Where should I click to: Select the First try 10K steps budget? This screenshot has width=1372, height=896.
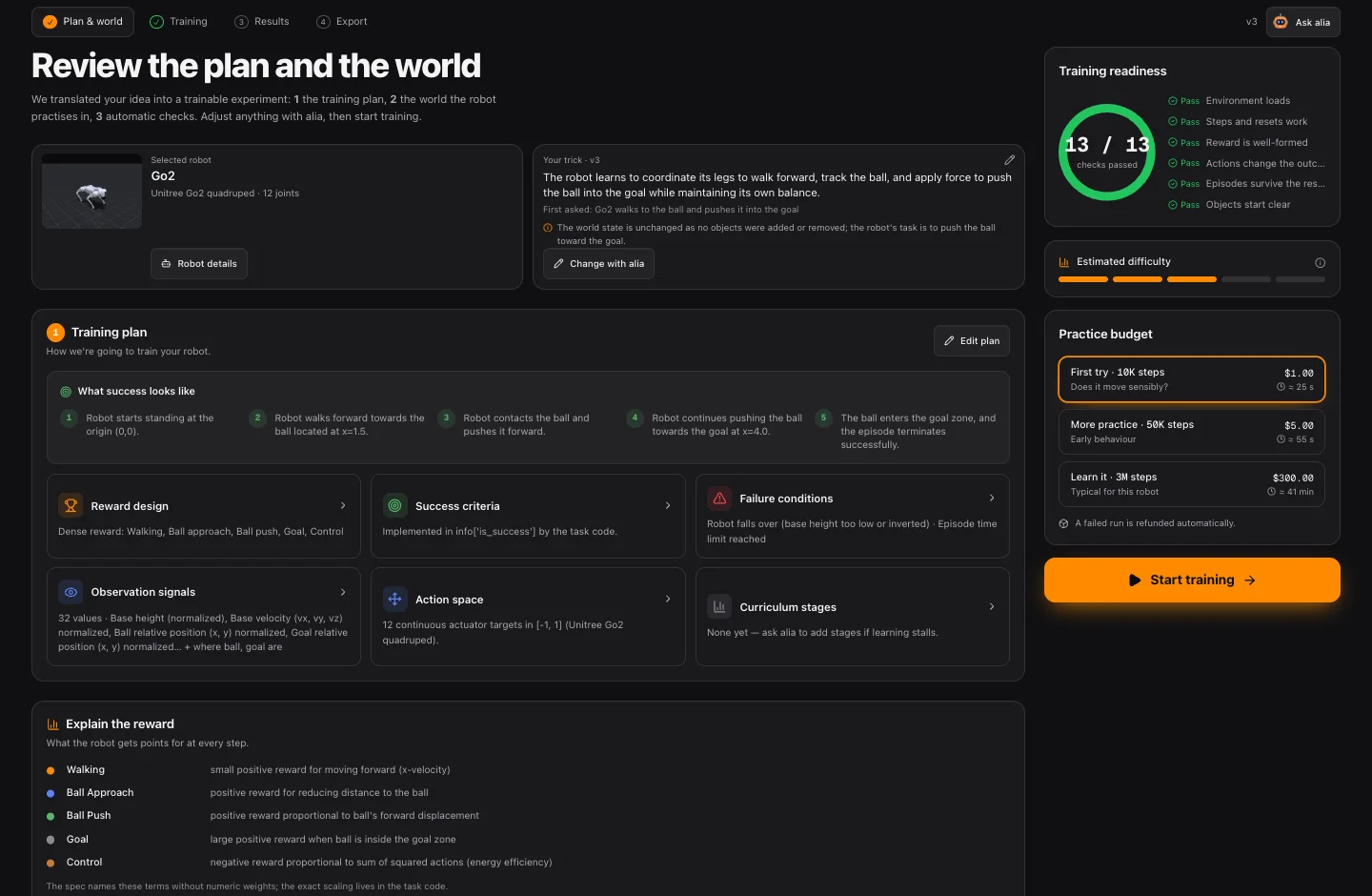tap(1192, 379)
